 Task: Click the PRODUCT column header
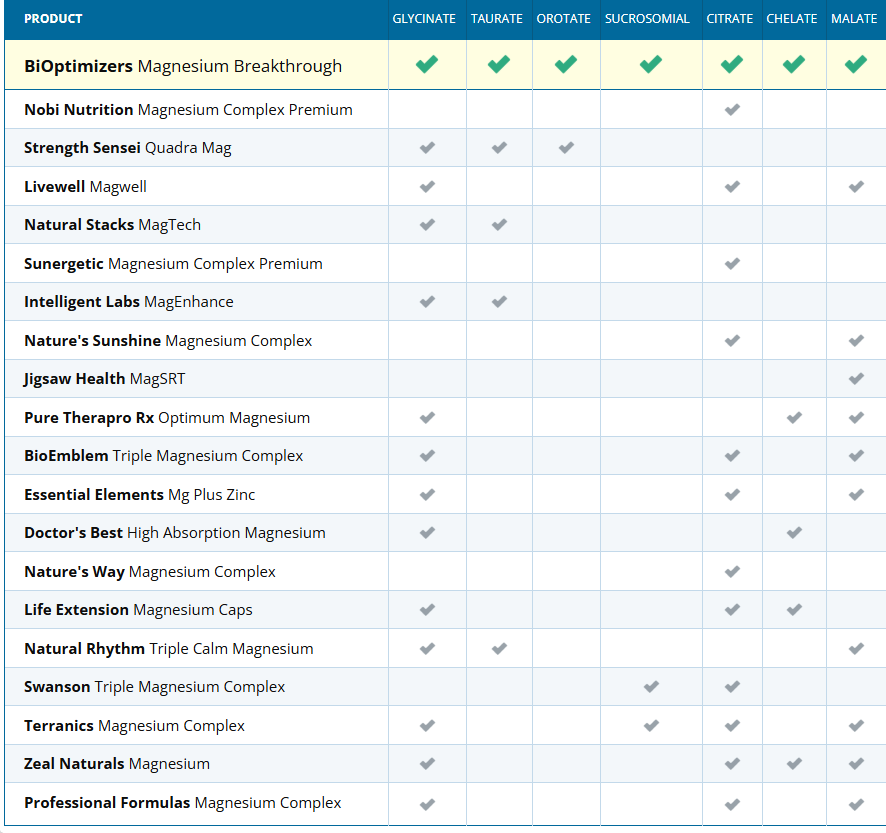54,19
